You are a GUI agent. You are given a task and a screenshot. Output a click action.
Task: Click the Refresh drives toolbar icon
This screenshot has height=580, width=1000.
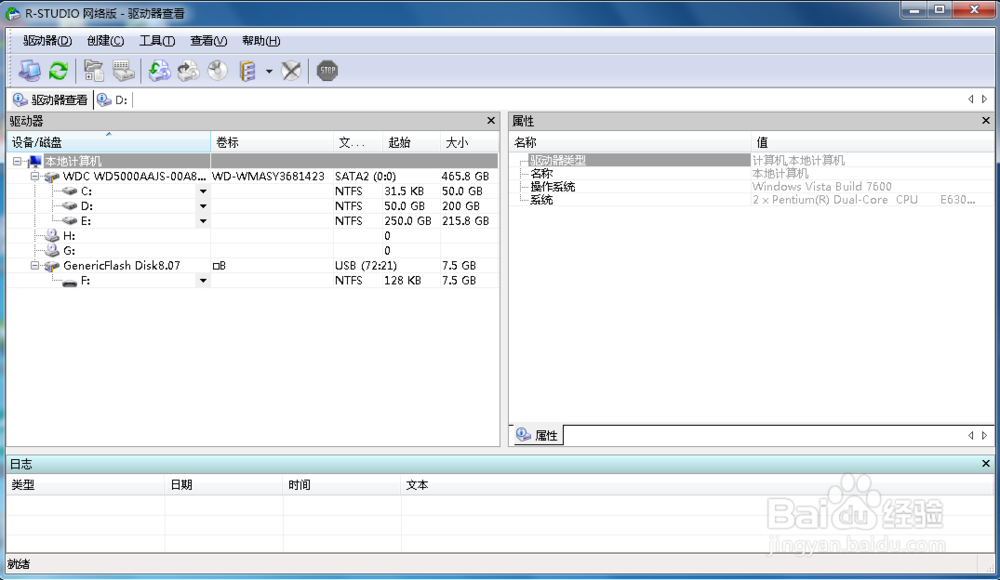58,70
